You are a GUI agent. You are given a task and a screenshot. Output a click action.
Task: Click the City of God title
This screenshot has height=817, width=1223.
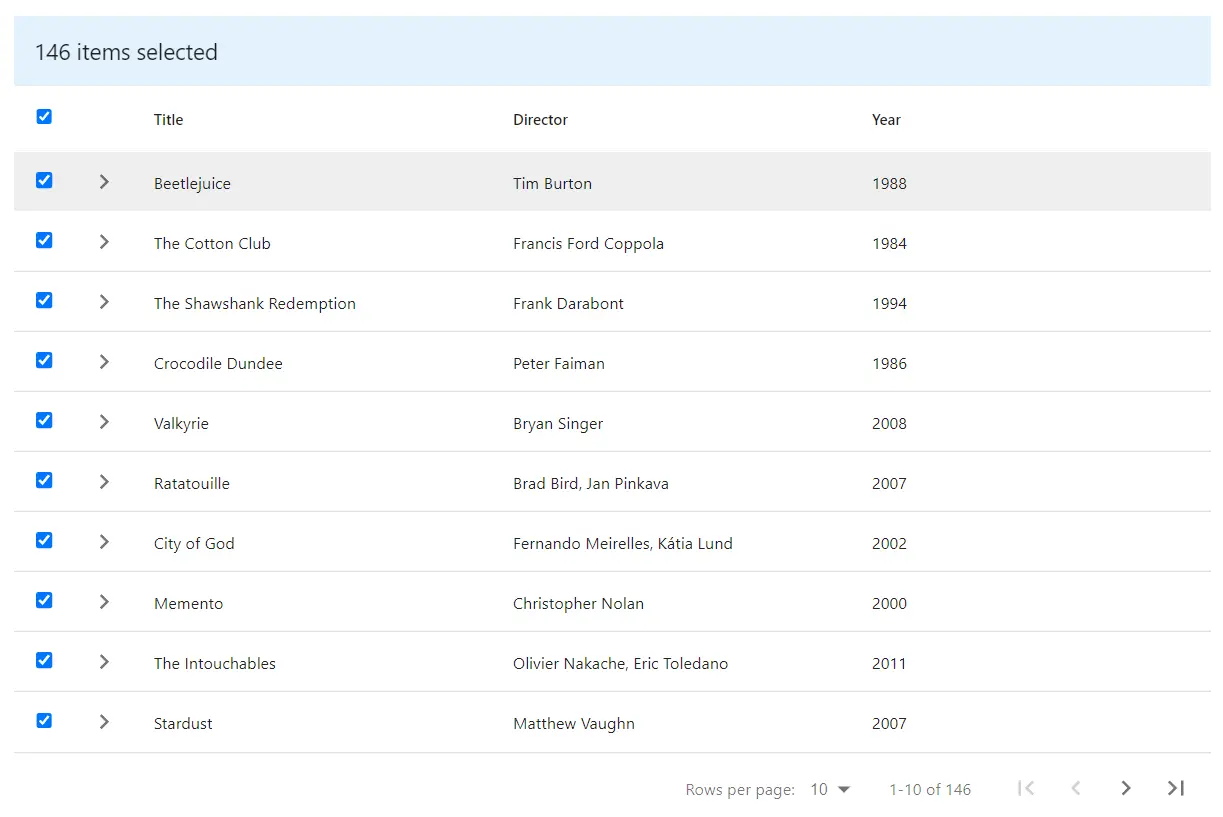(x=194, y=544)
